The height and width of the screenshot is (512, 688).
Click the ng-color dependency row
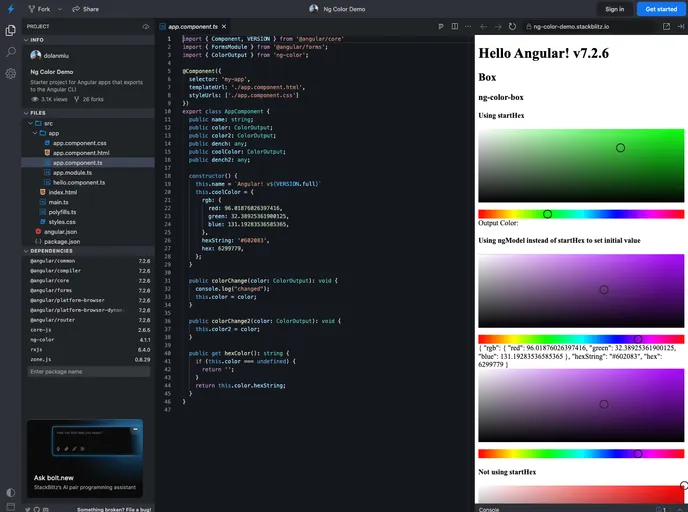pos(88,340)
